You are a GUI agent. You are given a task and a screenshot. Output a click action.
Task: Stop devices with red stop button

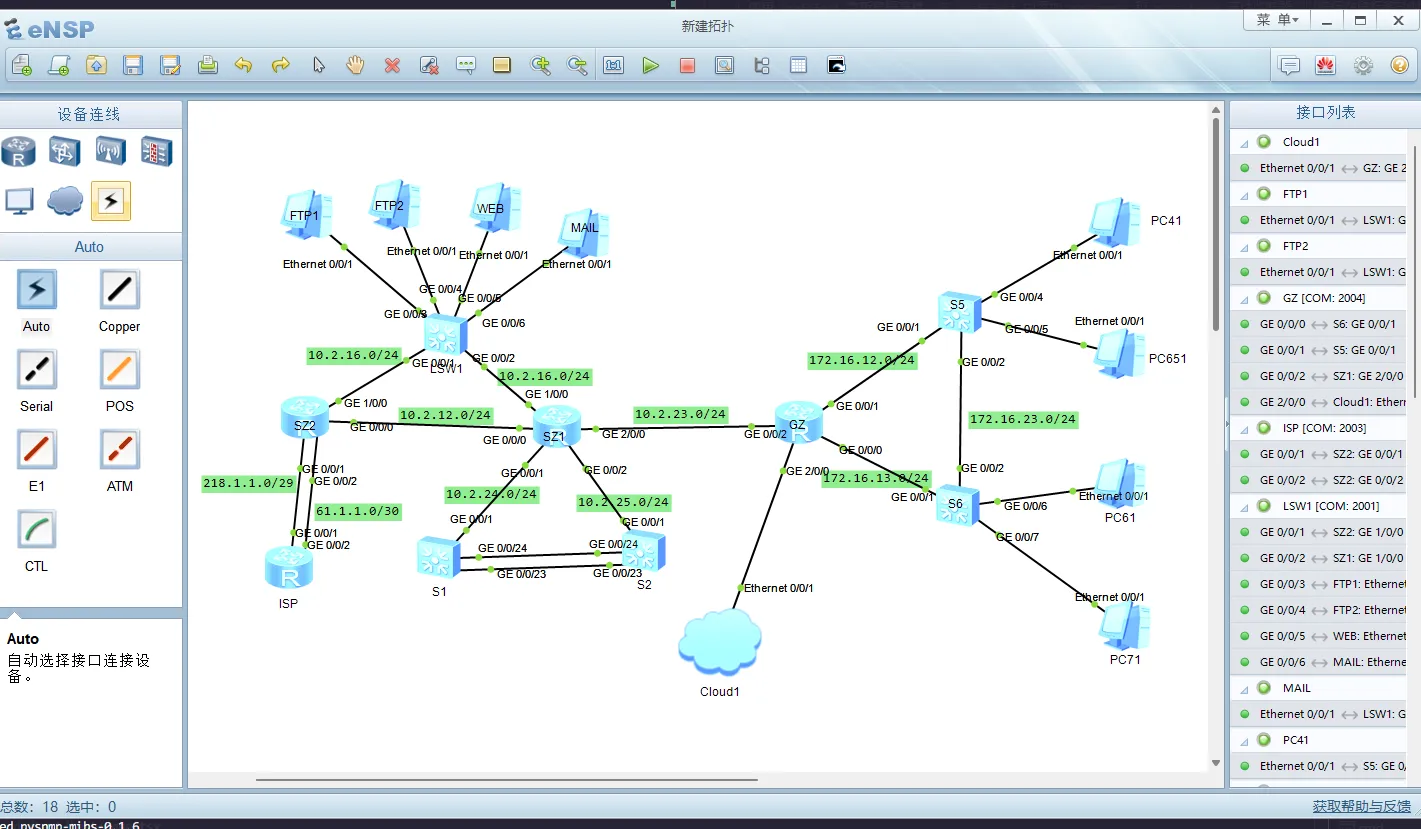tap(687, 66)
